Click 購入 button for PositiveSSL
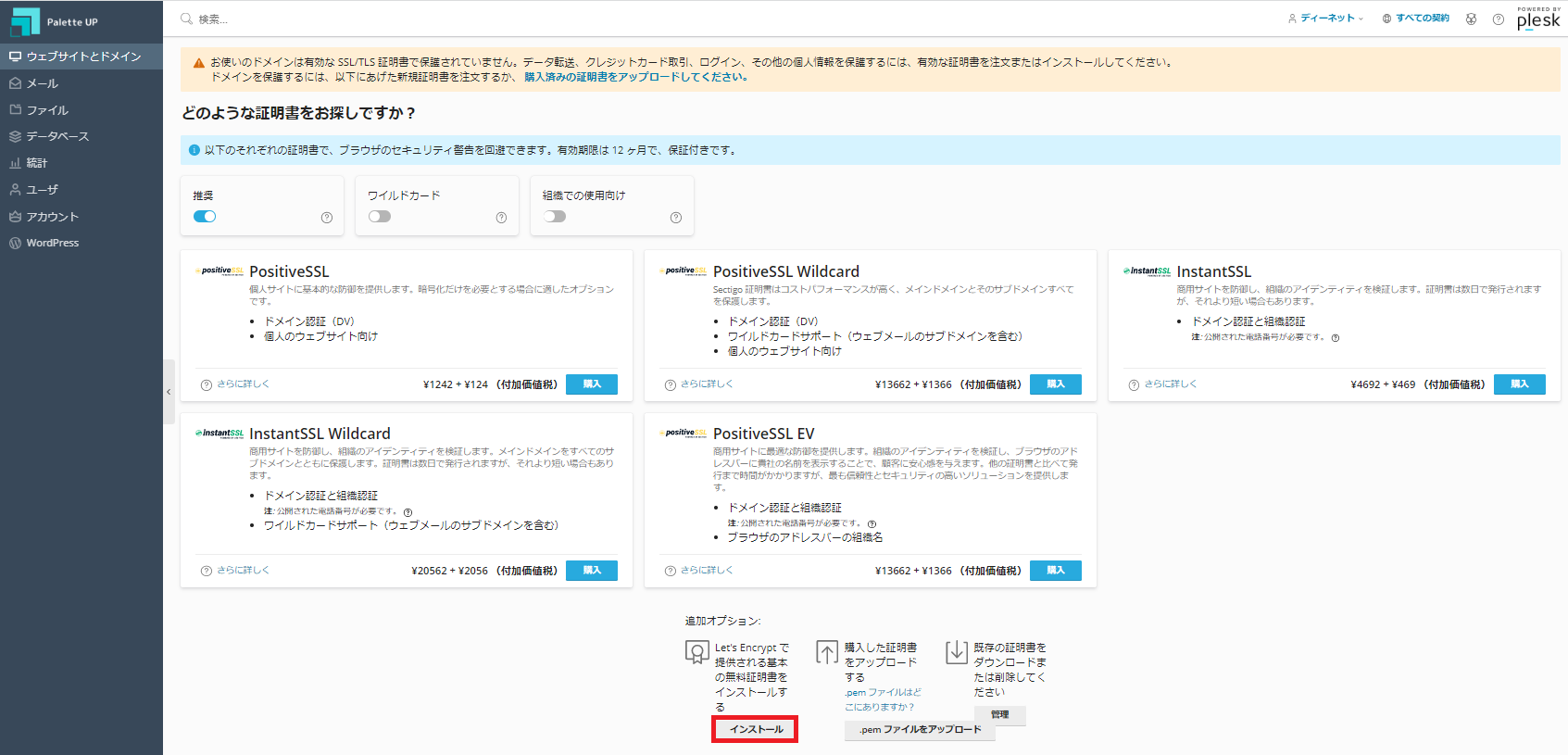This screenshot has width=1568, height=755. click(x=592, y=384)
